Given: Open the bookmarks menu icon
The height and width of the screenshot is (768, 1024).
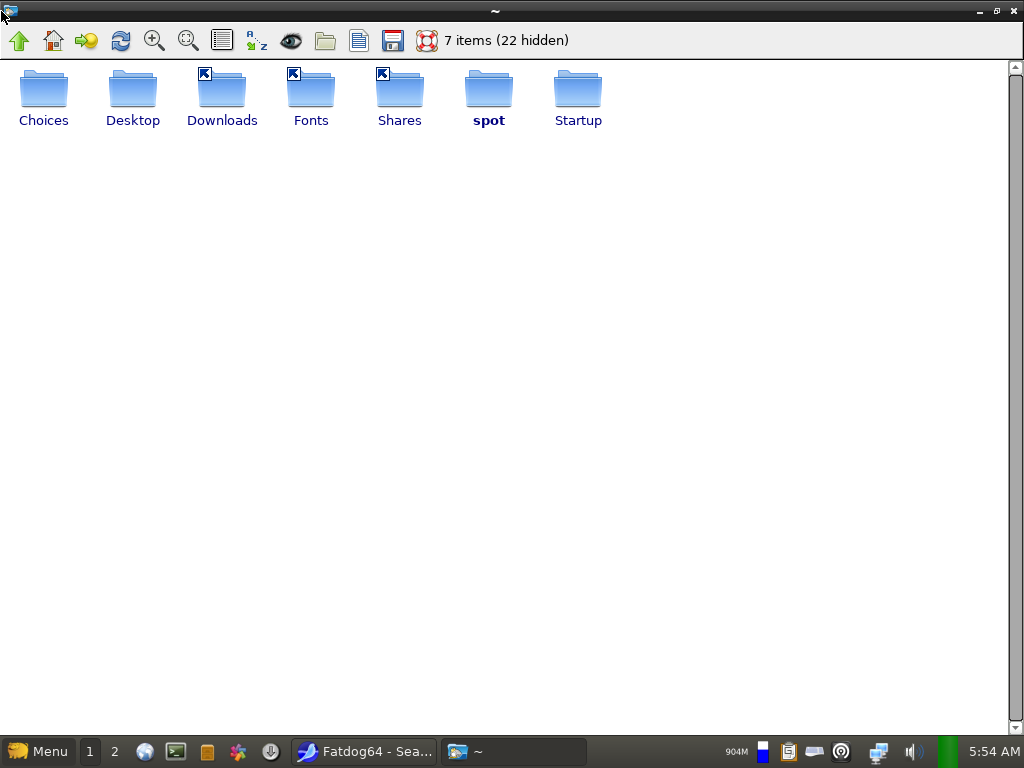Looking at the screenshot, I should [x=87, y=41].
